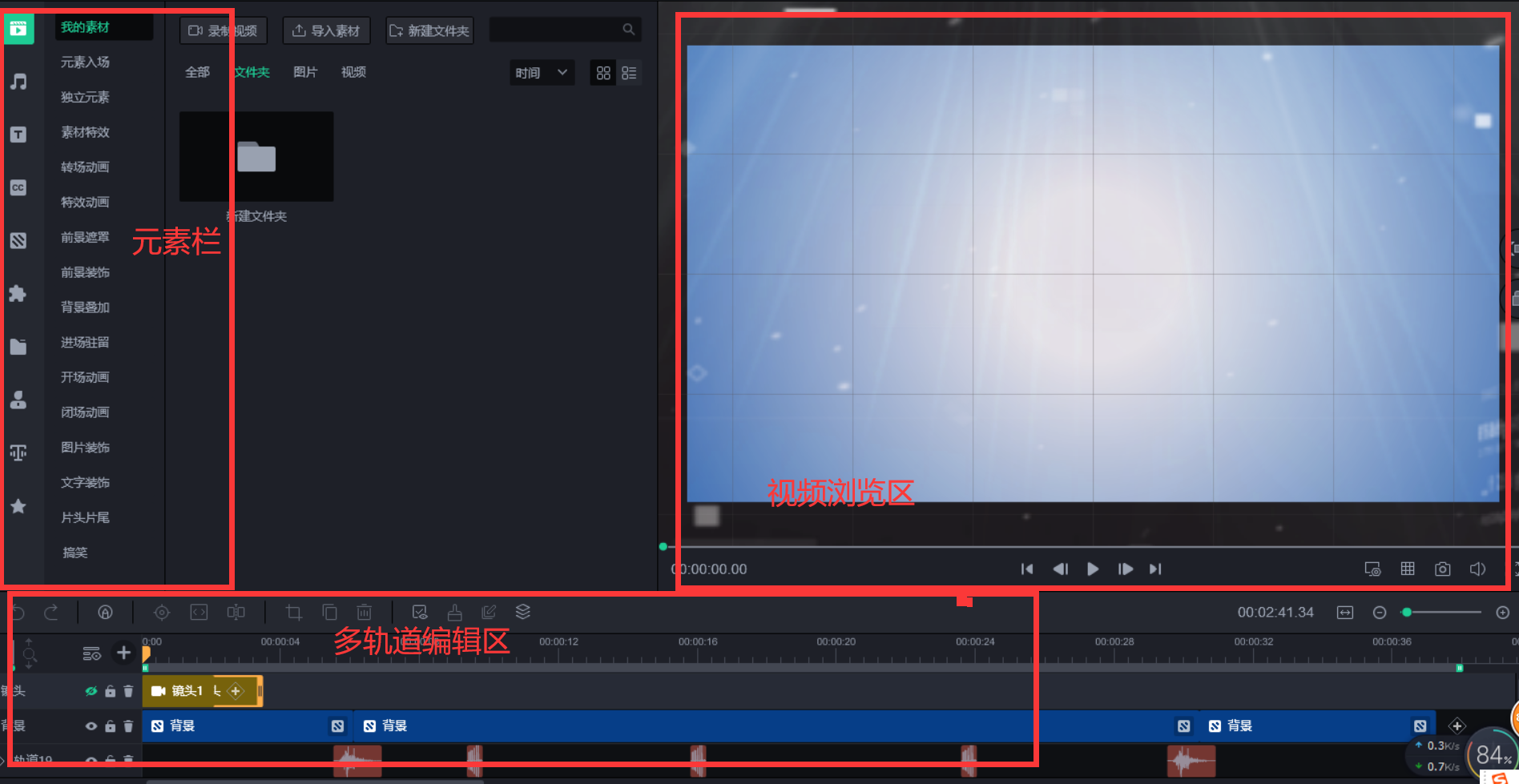Play the preview video
The height and width of the screenshot is (784, 1519).
(1092, 569)
